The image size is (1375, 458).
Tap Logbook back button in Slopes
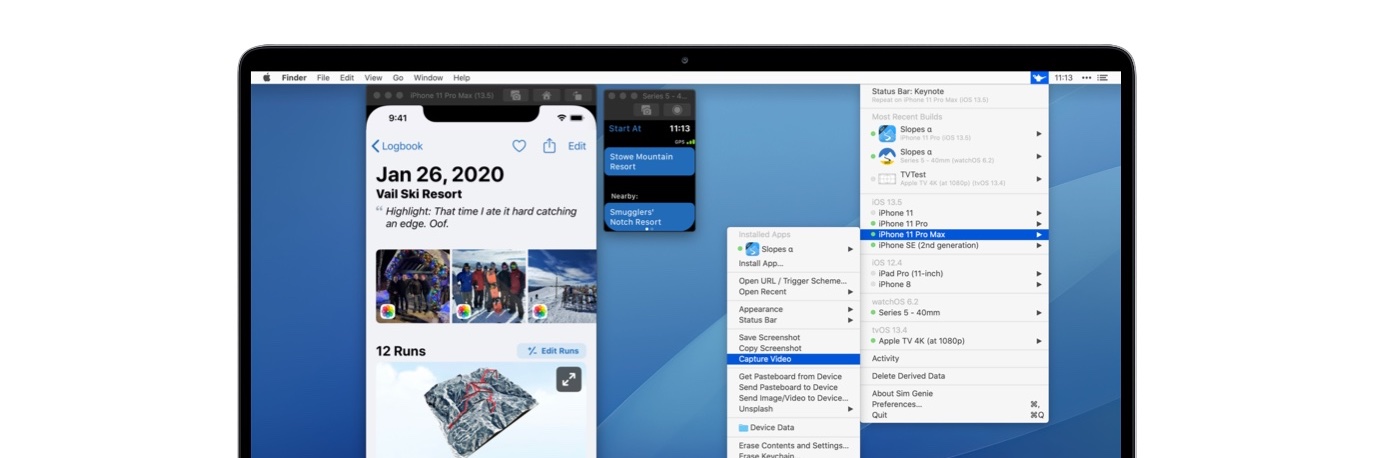click(x=397, y=146)
